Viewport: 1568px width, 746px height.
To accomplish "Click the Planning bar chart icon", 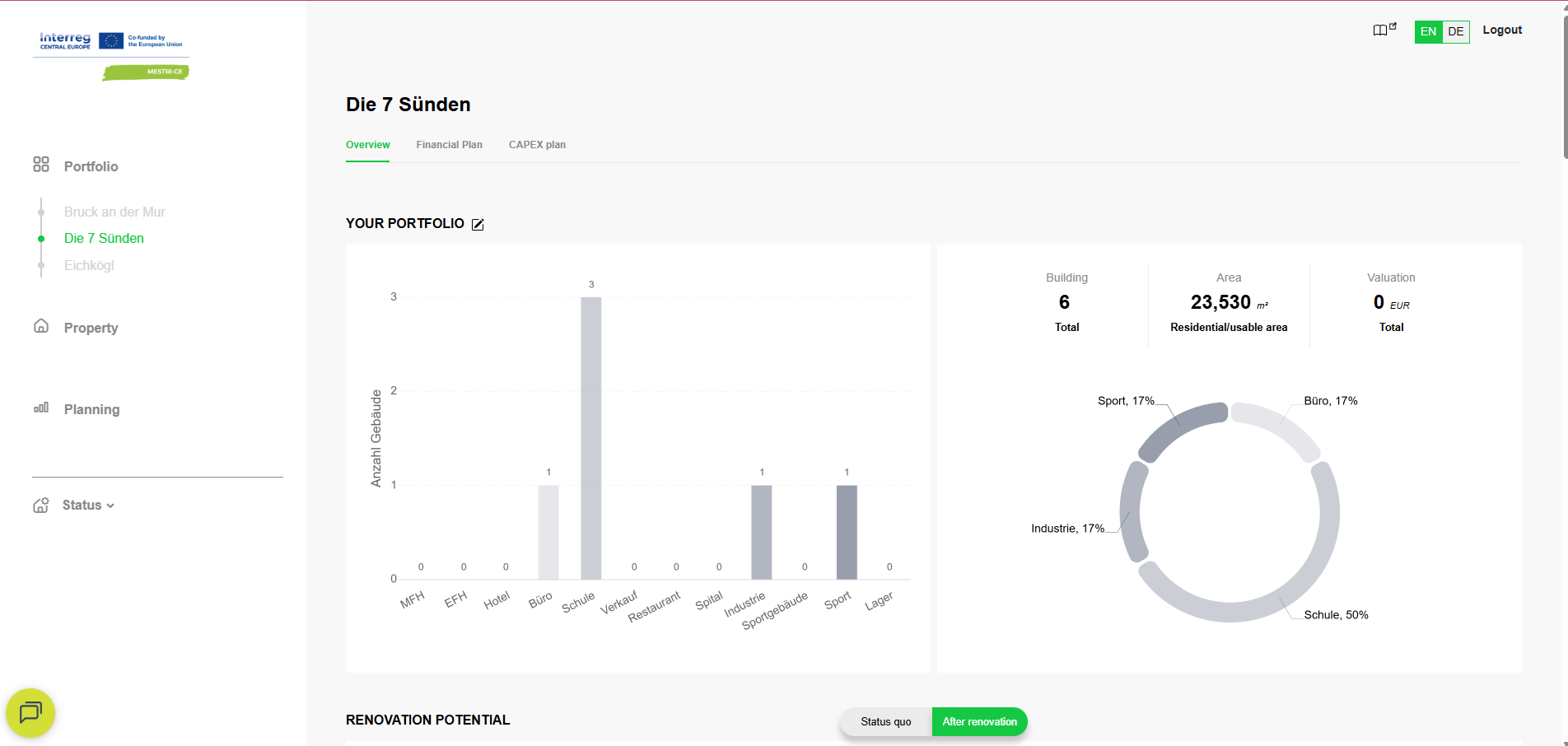I will [x=41, y=408].
